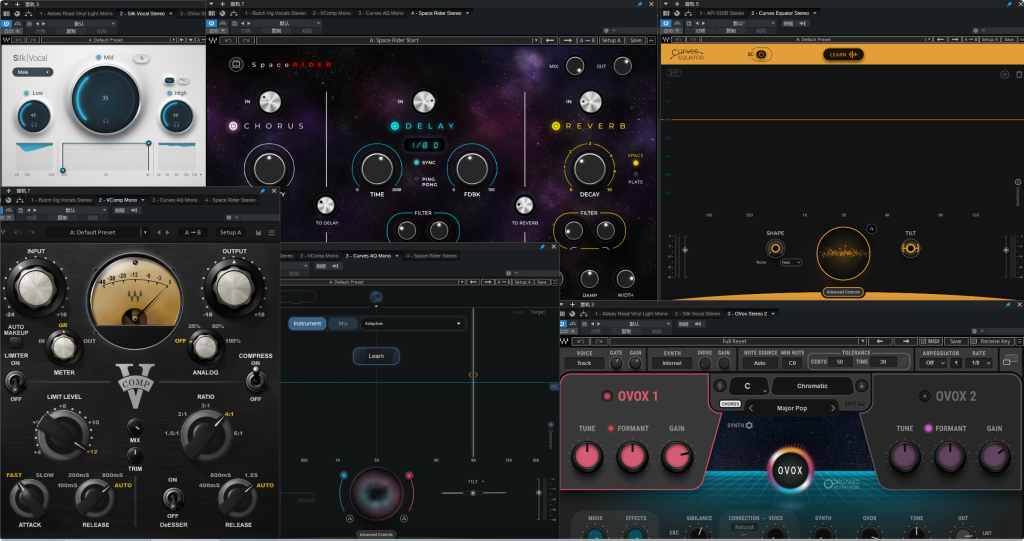Select the 2 - Silk Vocal Stereo tab in OVox window
Image resolution: width=1024 pixels, height=541 pixels.
click(697, 314)
